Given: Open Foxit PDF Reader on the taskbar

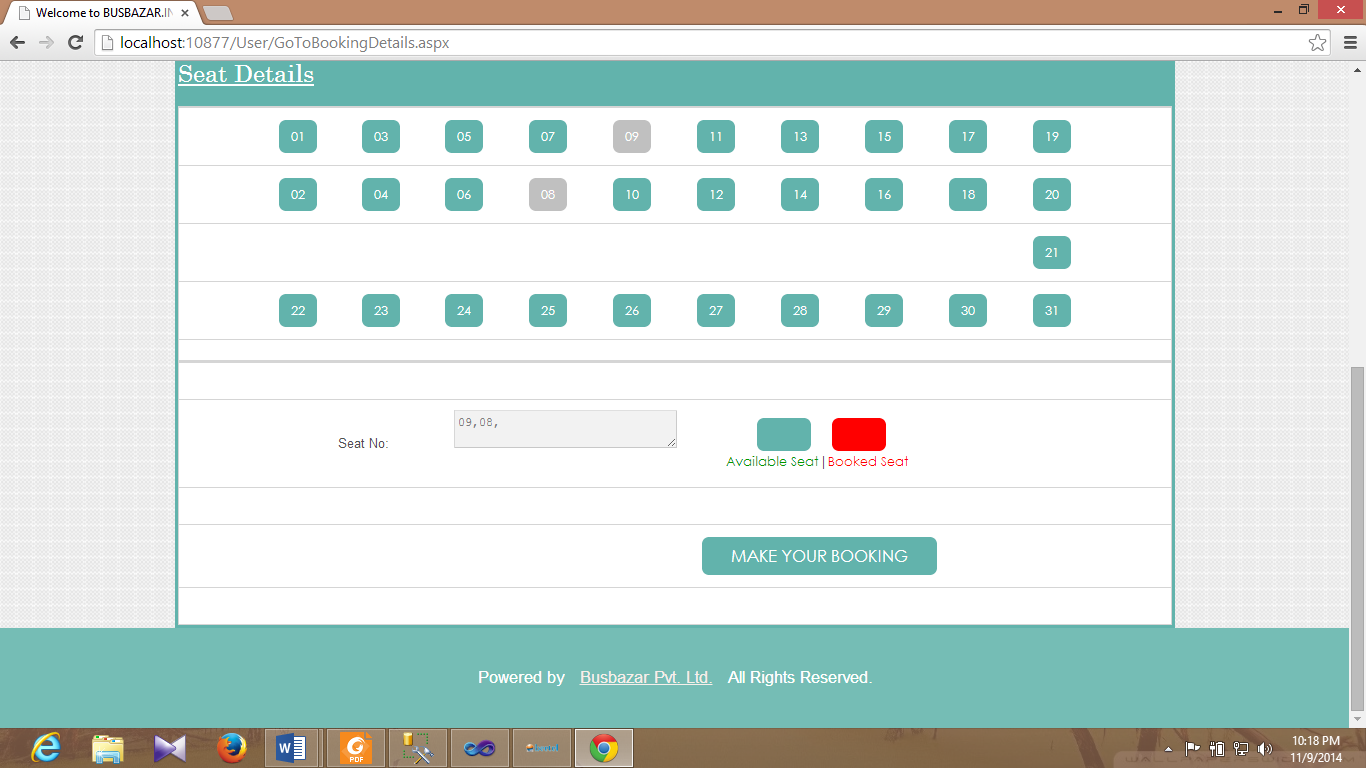Looking at the screenshot, I should click(x=355, y=747).
